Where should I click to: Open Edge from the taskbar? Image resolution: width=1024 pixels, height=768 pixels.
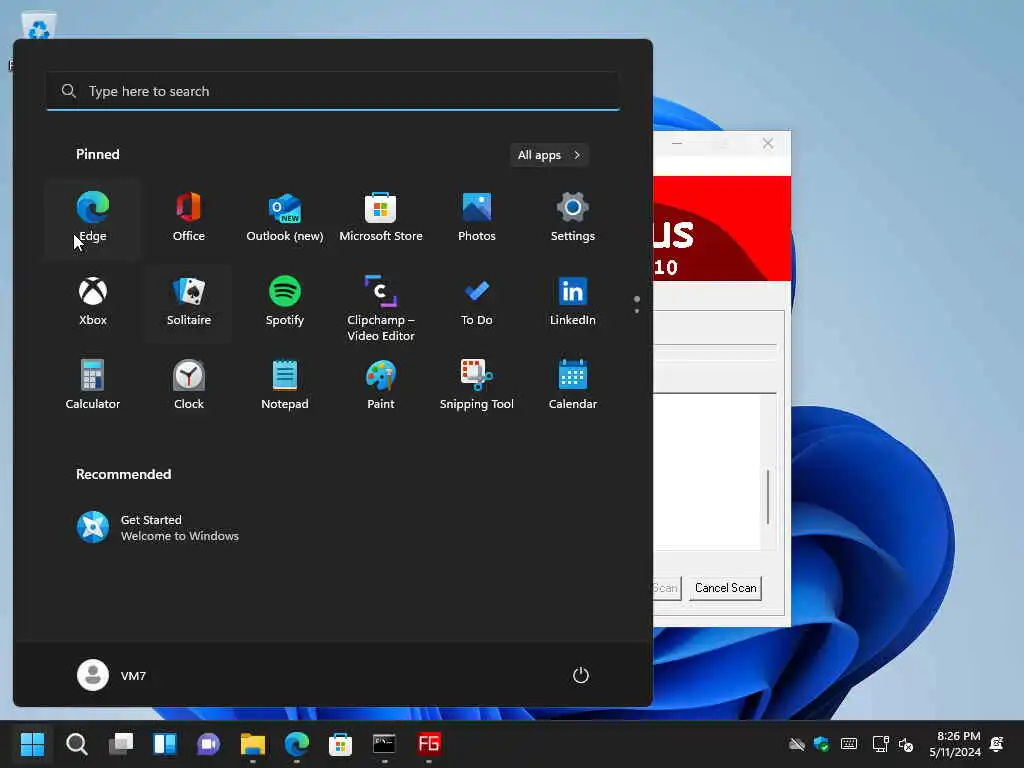coord(296,744)
